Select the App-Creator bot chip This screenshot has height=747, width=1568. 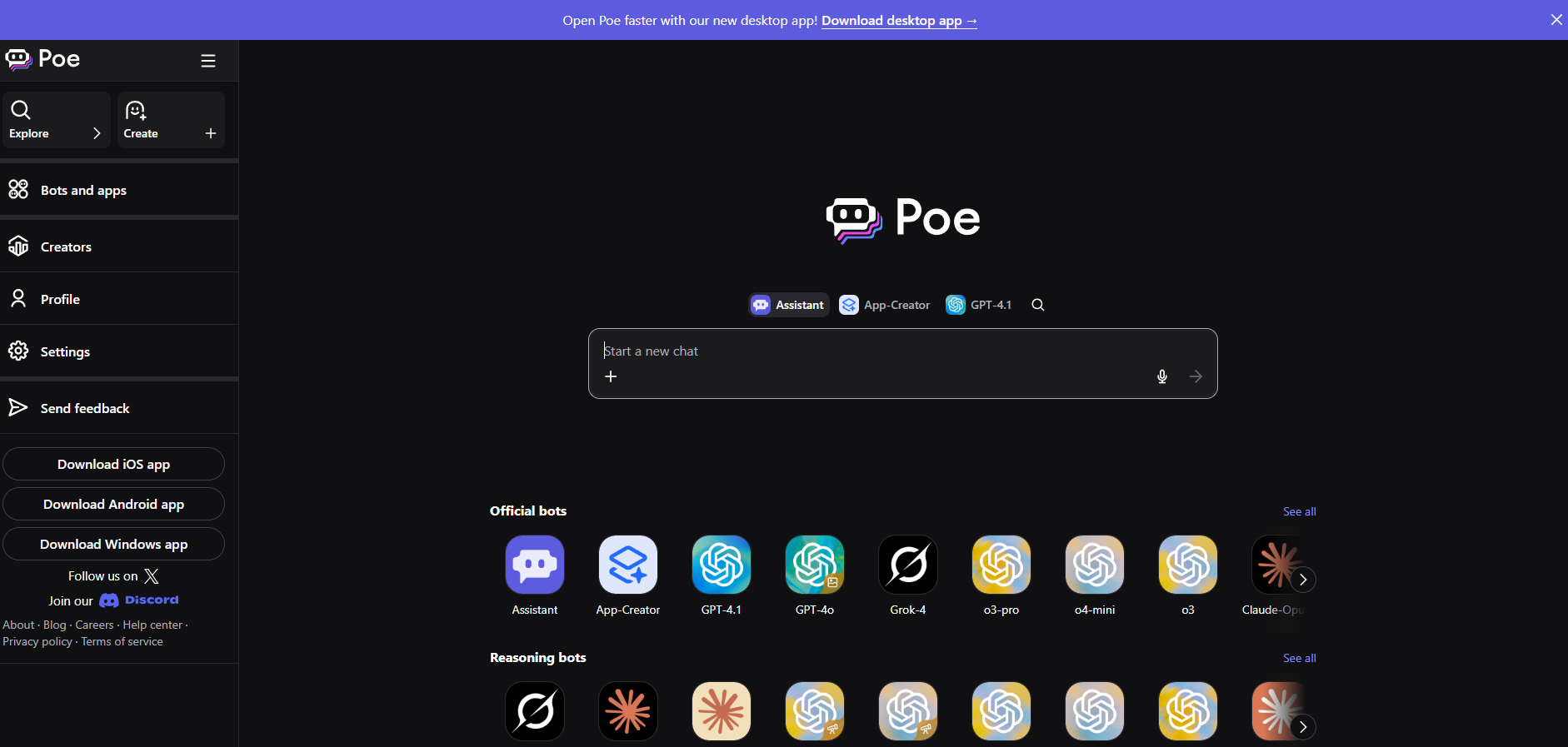click(x=885, y=305)
